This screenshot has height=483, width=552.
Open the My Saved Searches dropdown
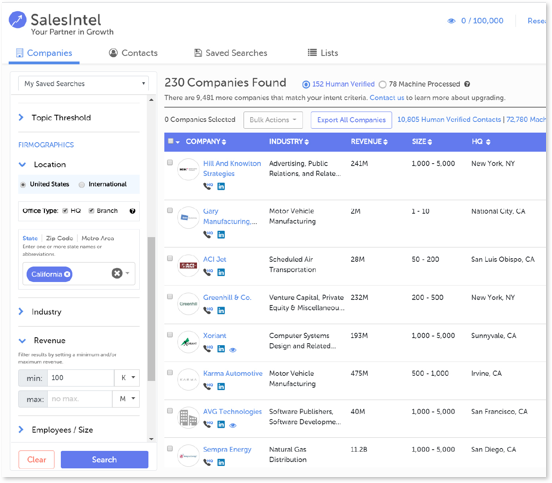coord(83,84)
